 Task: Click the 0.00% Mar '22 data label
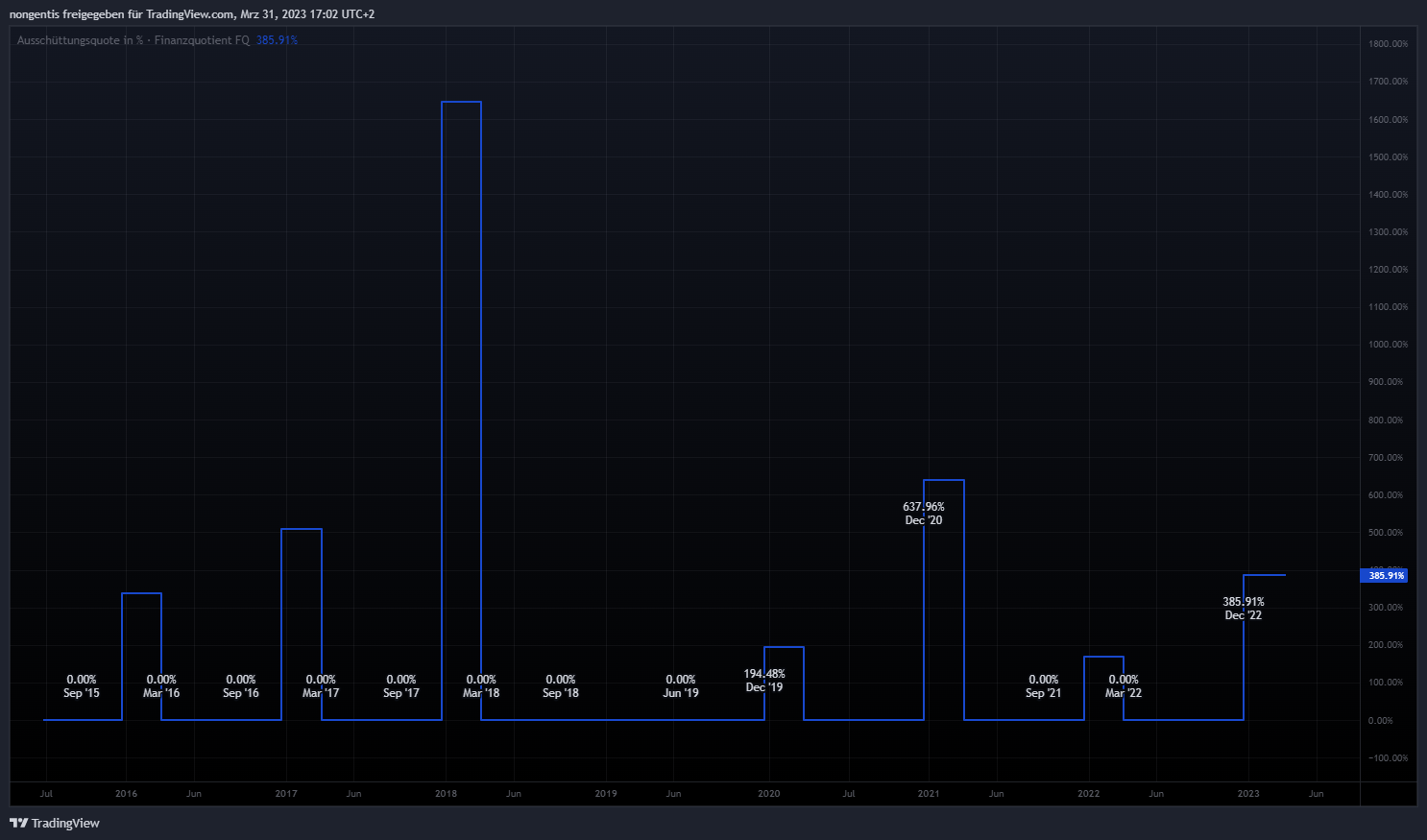click(x=1124, y=686)
